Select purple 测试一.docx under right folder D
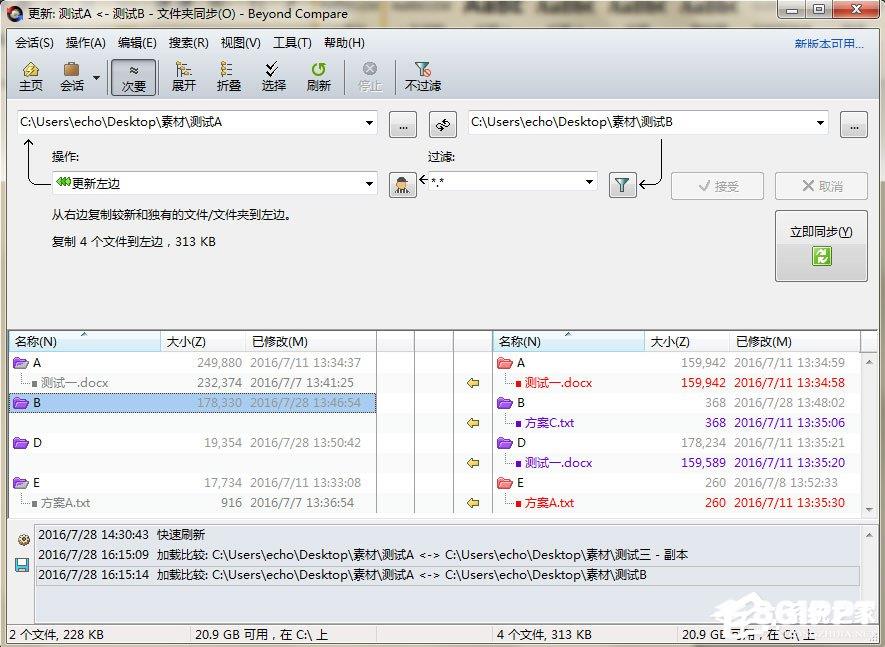 click(x=677, y=463)
